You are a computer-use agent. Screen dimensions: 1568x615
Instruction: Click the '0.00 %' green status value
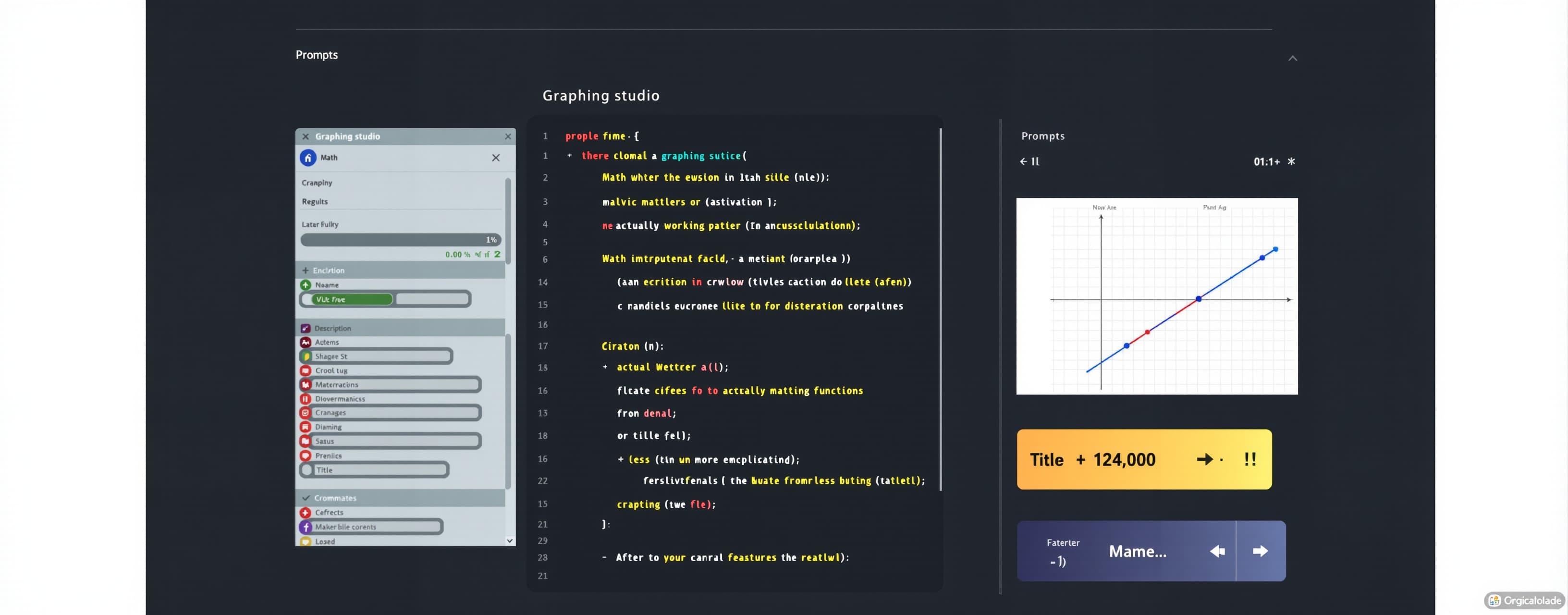pyautogui.click(x=457, y=255)
